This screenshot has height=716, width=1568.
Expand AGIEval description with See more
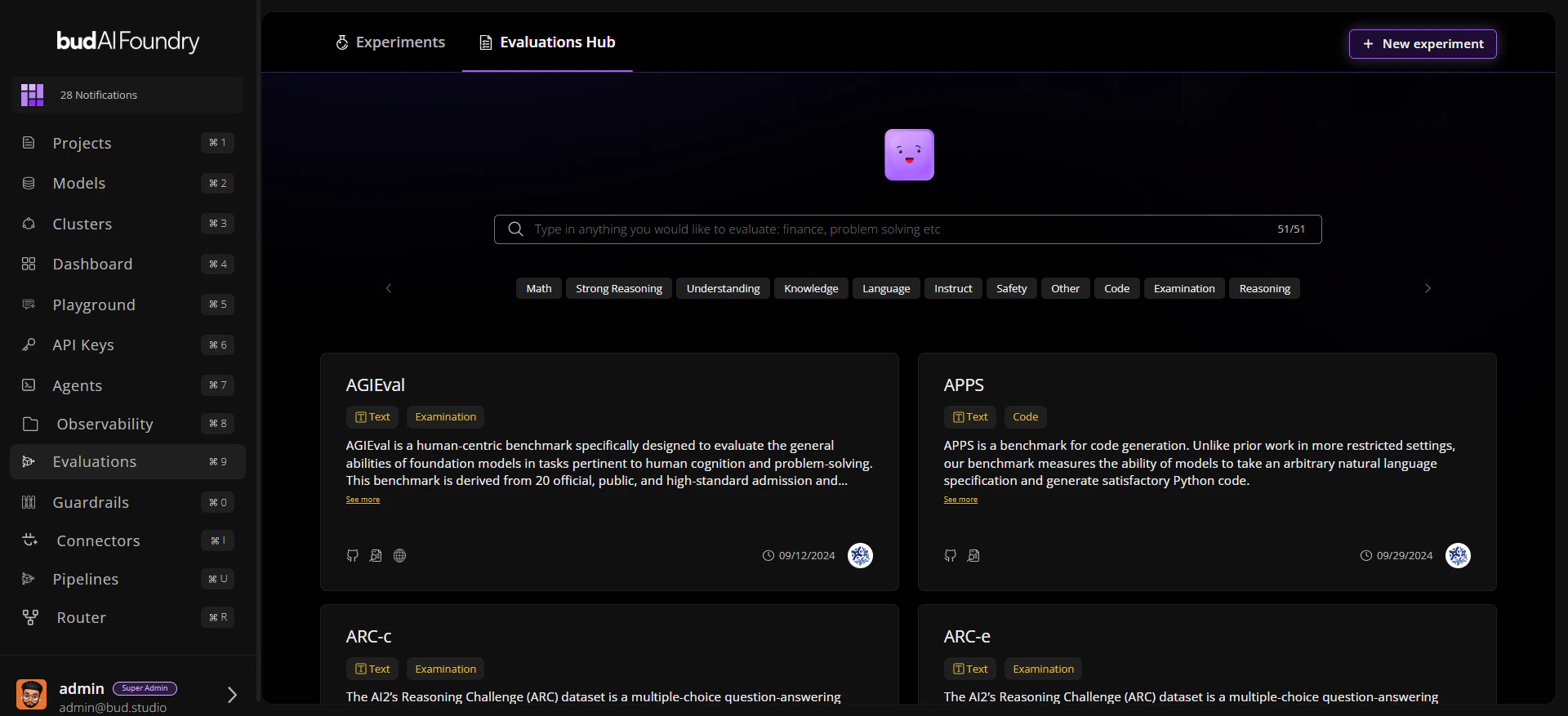pyautogui.click(x=363, y=500)
